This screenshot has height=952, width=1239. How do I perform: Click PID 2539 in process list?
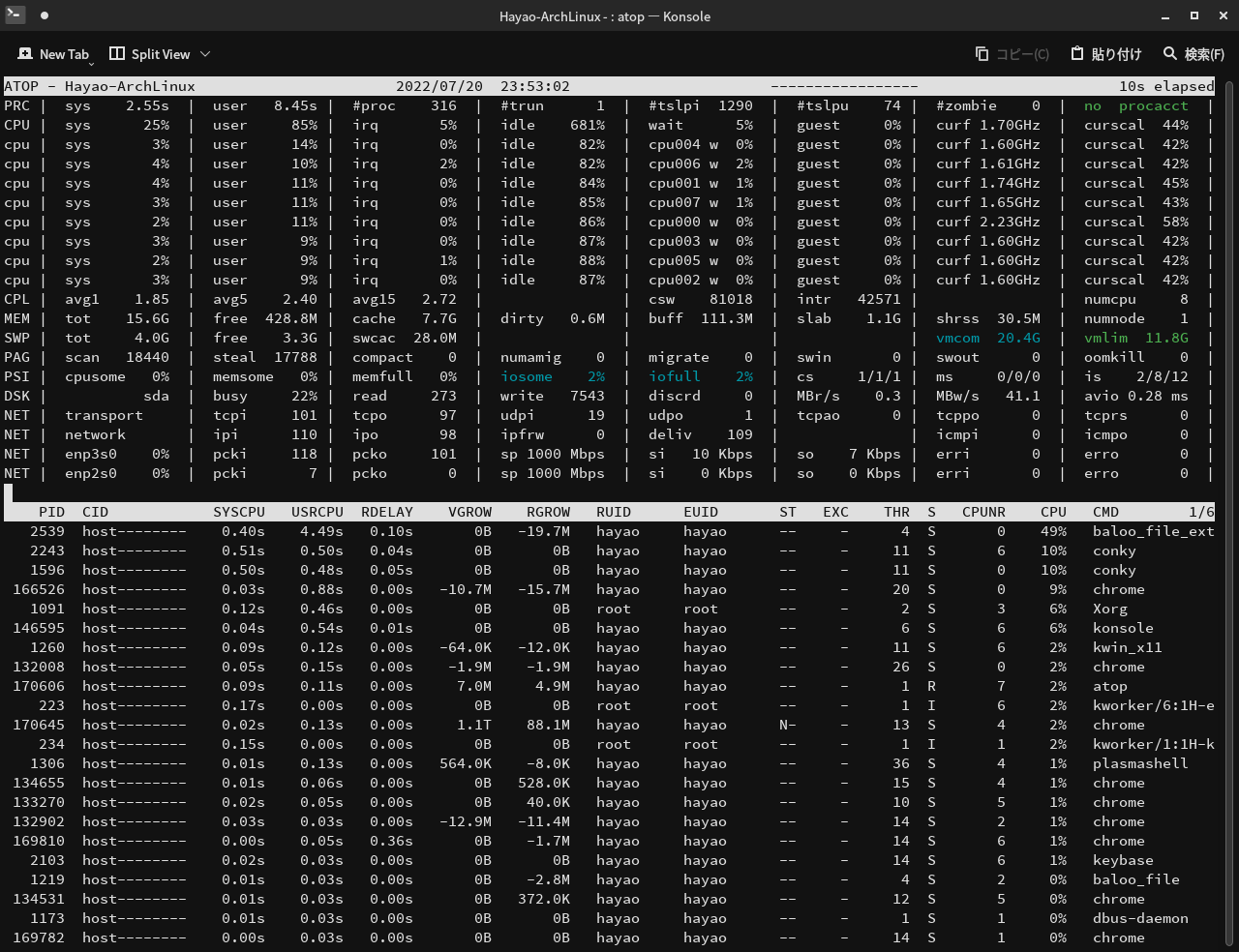[x=47, y=531]
